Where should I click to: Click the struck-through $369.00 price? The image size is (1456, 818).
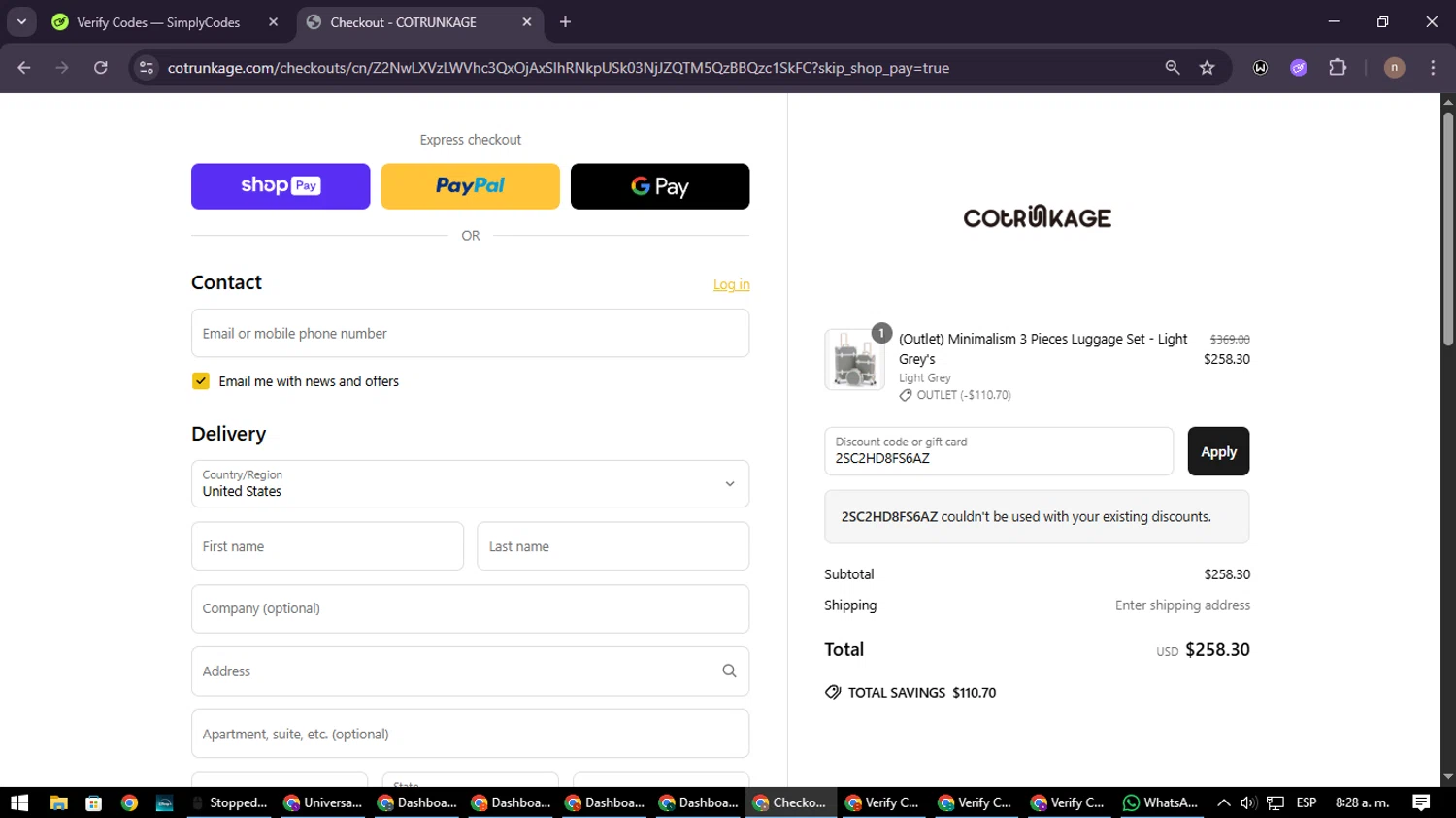click(x=1230, y=340)
